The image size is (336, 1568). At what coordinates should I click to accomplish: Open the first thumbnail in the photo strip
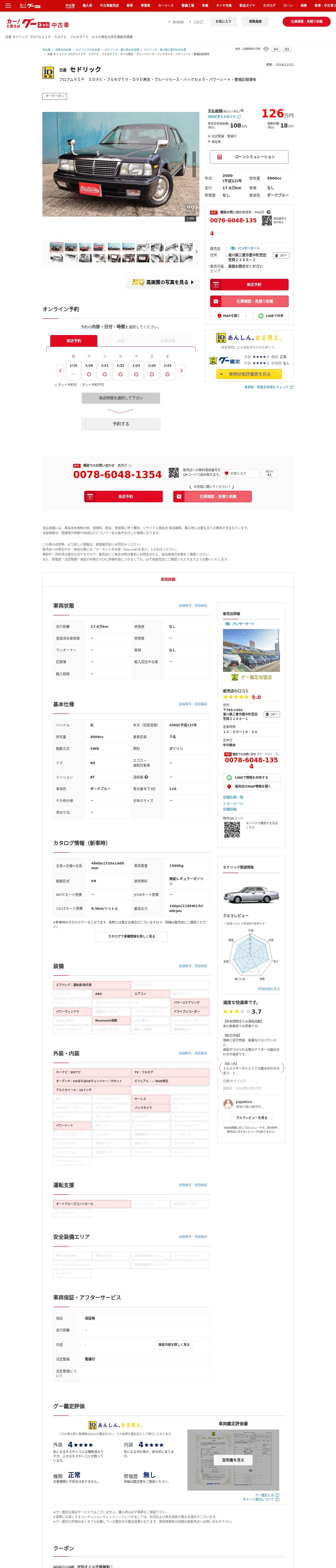pos(57,247)
